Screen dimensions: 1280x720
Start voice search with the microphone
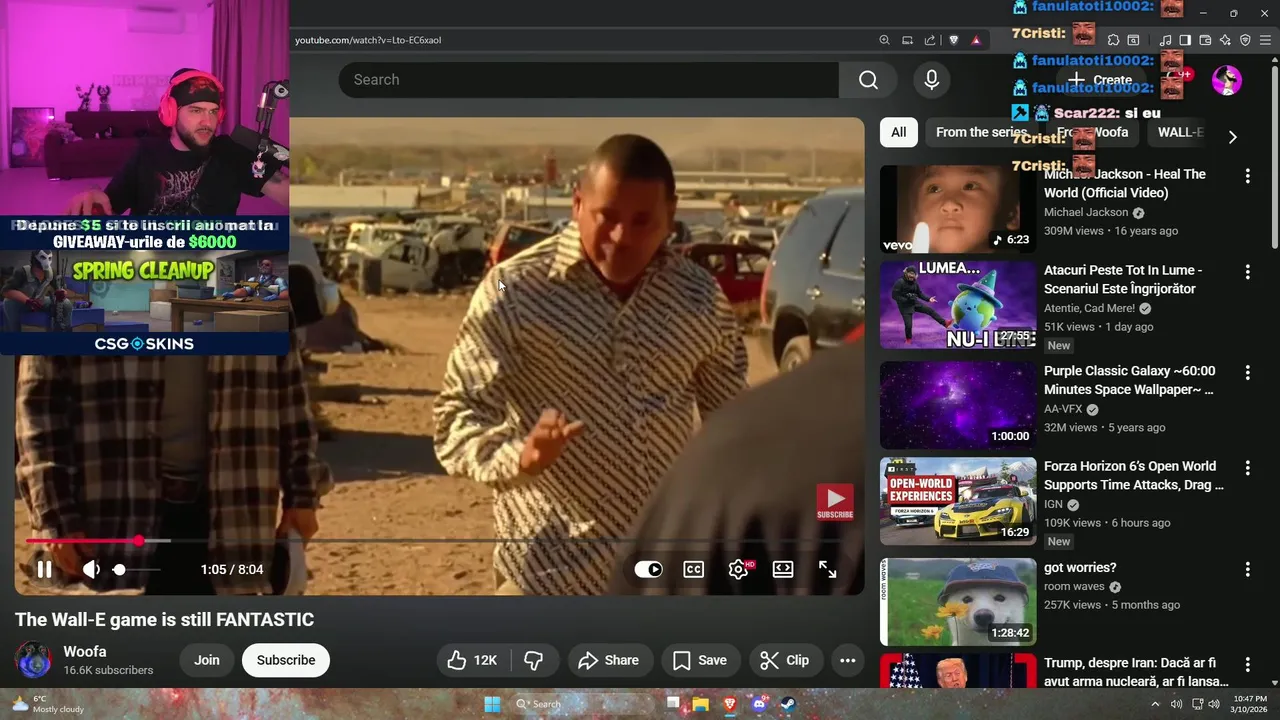(932, 80)
